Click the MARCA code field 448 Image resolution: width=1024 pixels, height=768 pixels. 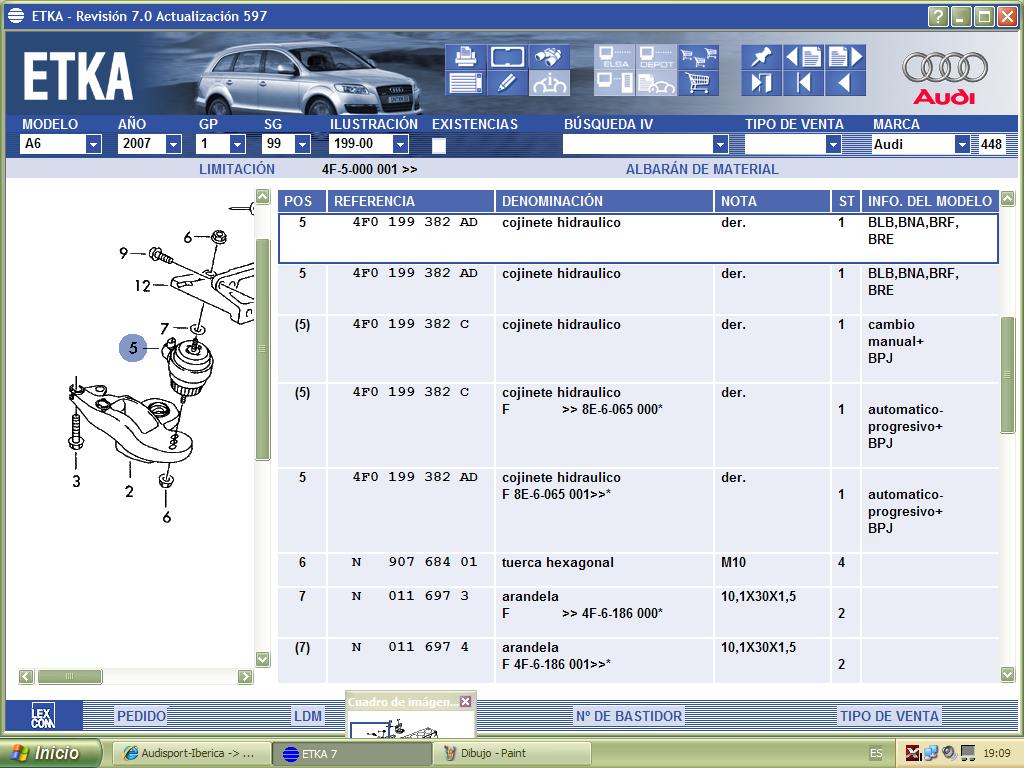pos(990,144)
